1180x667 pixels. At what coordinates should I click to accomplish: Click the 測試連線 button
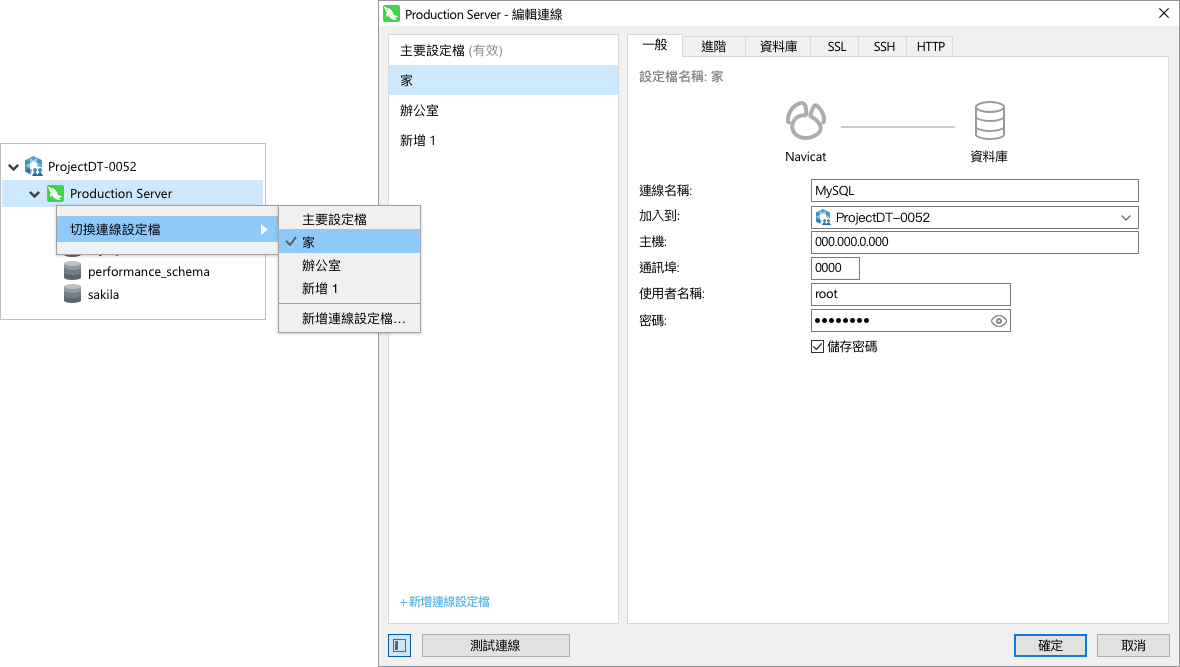495,645
